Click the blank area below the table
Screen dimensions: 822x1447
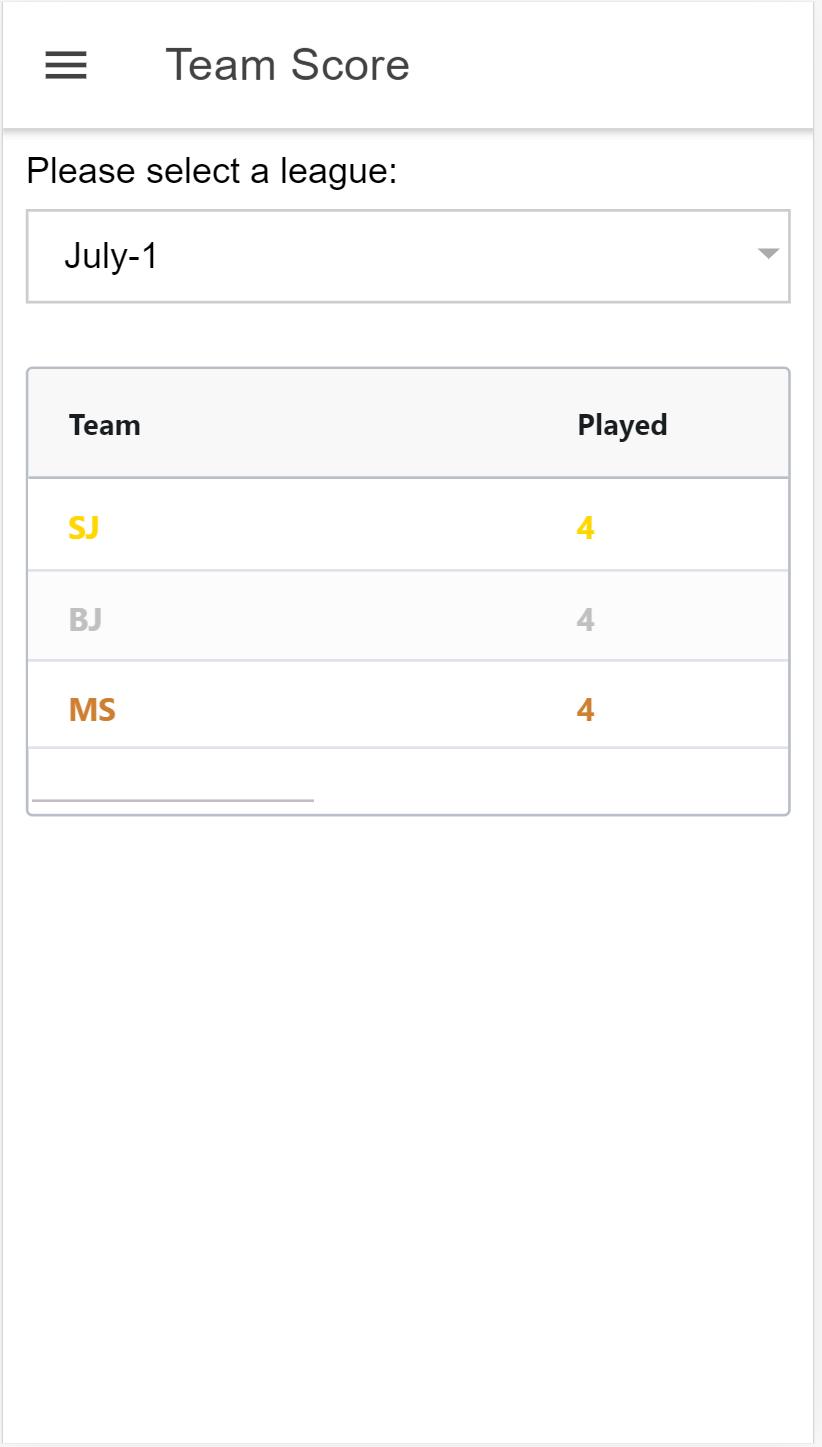[x=410, y=1100]
